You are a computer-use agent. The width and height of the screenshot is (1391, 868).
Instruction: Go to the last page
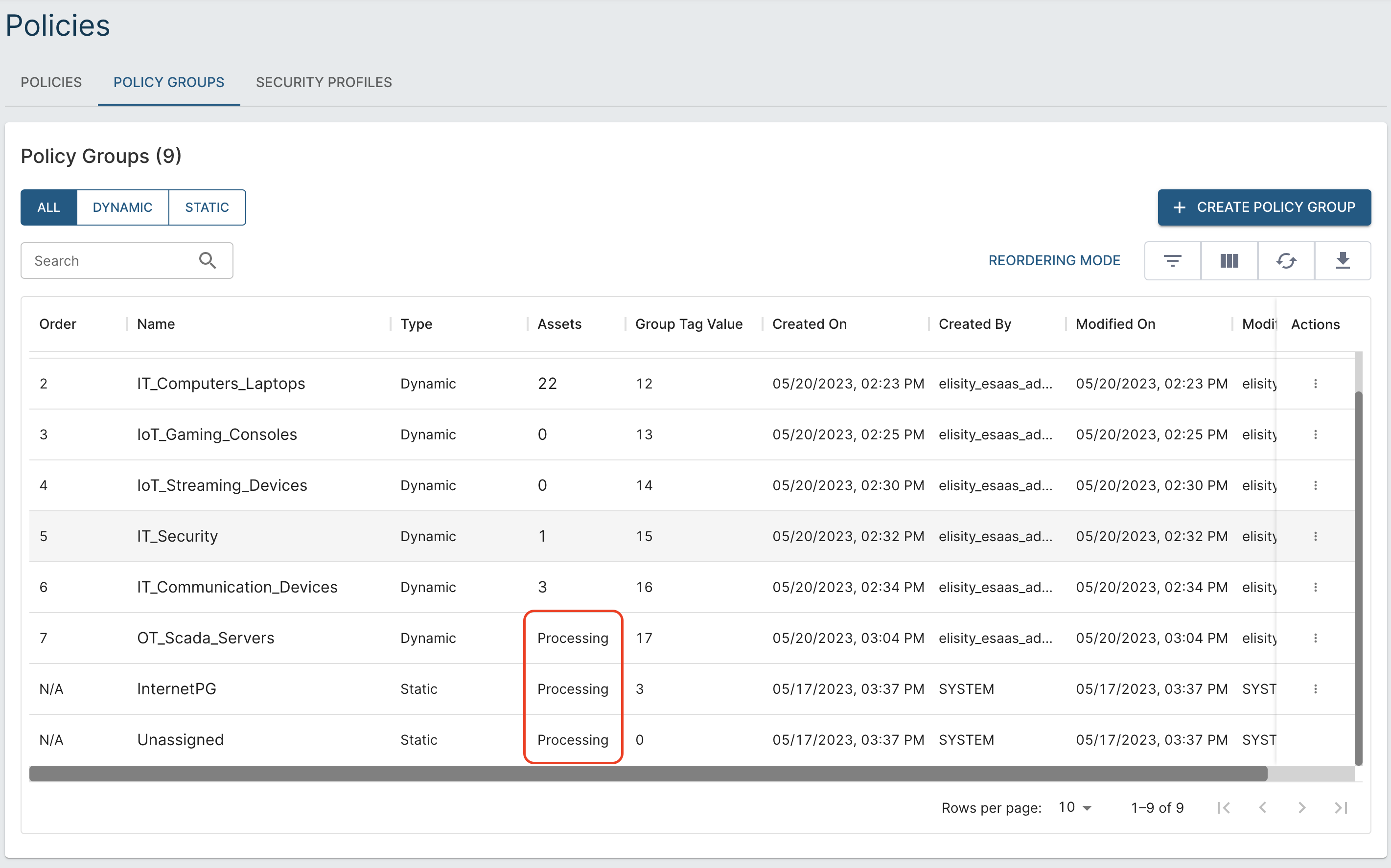[x=1341, y=808]
